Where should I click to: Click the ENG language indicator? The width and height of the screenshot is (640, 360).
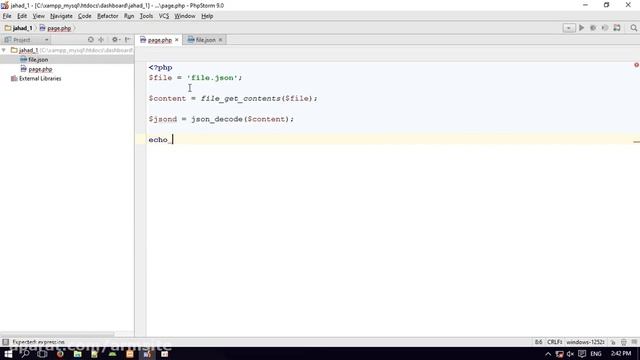[x=596, y=354]
